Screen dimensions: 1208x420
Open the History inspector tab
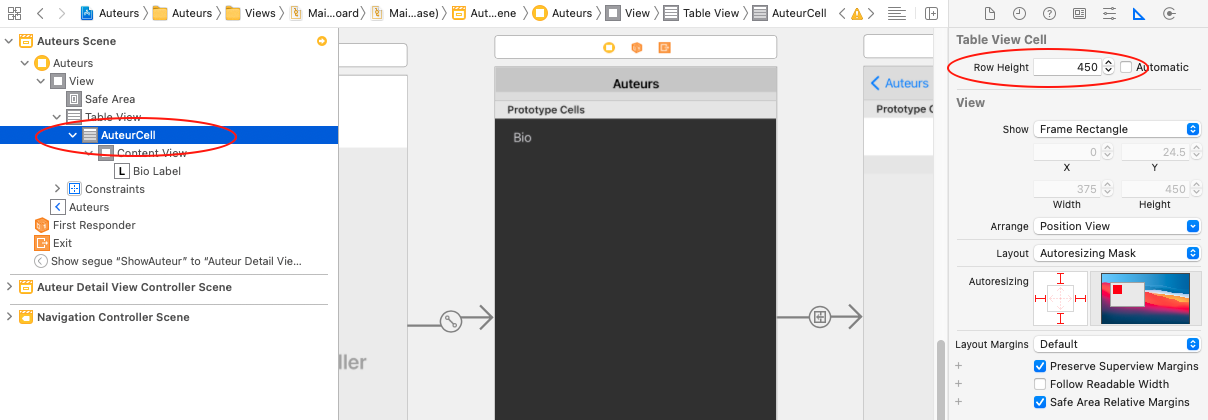[1019, 14]
